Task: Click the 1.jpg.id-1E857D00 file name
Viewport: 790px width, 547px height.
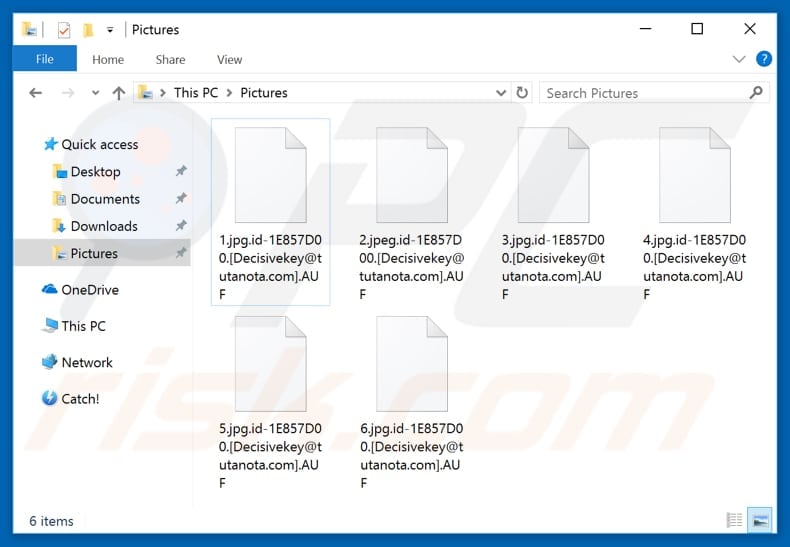Action: pyautogui.click(x=271, y=267)
